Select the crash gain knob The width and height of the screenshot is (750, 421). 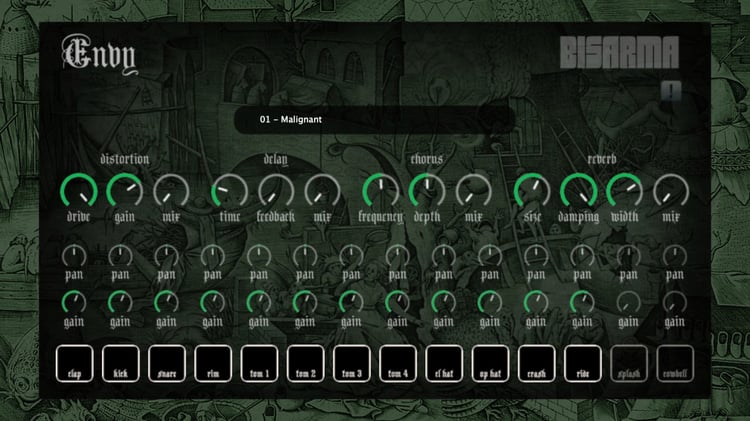click(536, 303)
